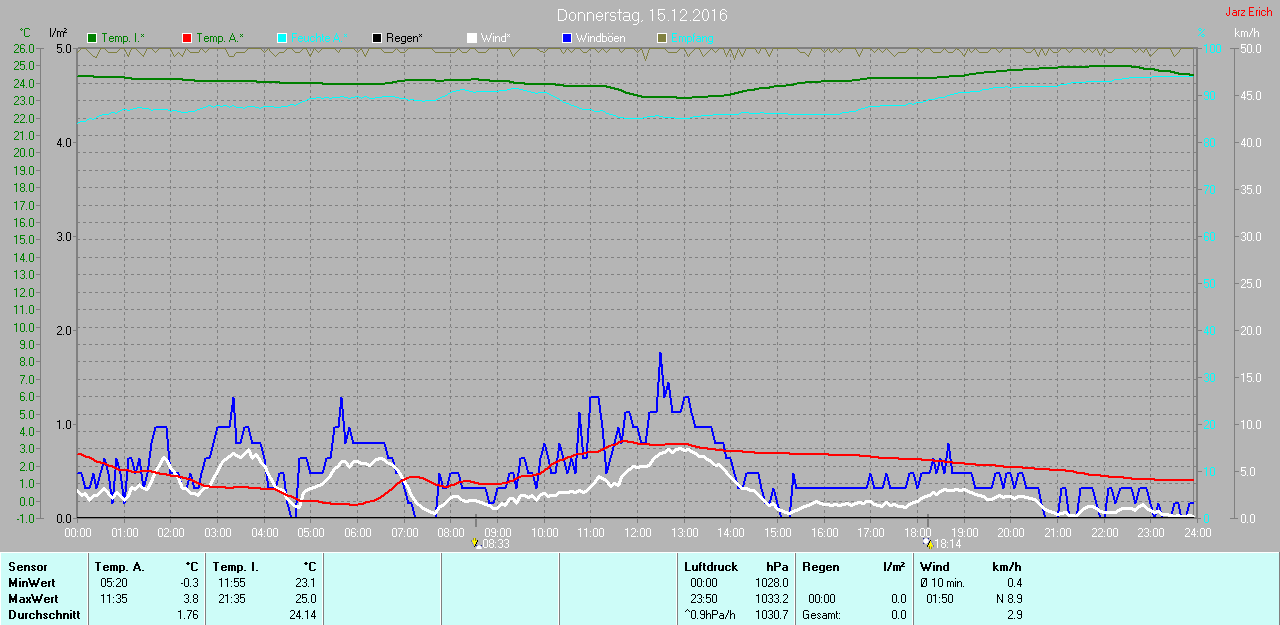Image resolution: width=1280 pixels, height=625 pixels.
Task: Click the 24:00 label on time axis
Action: point(1197,532)
